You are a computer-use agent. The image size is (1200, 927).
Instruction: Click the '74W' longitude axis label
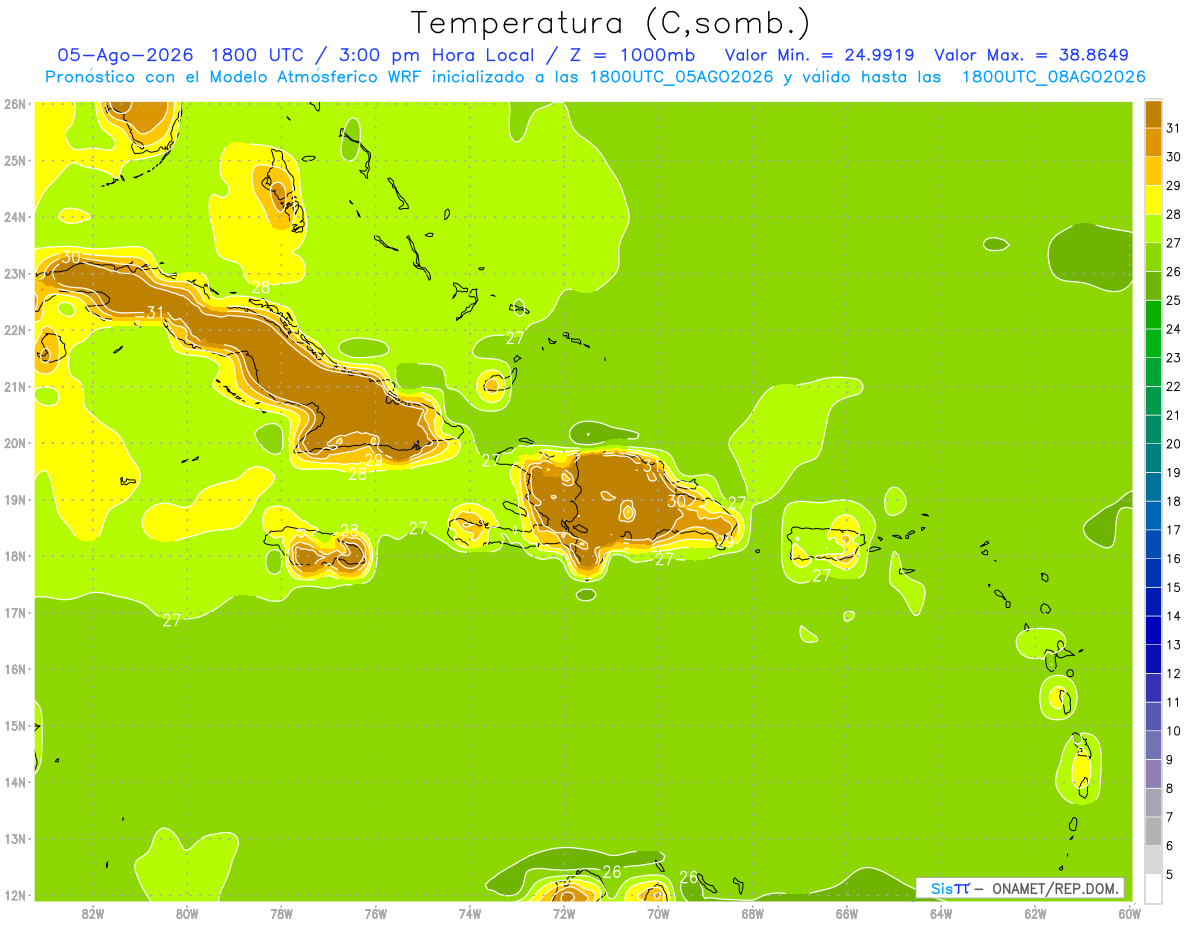pos(470,913)
